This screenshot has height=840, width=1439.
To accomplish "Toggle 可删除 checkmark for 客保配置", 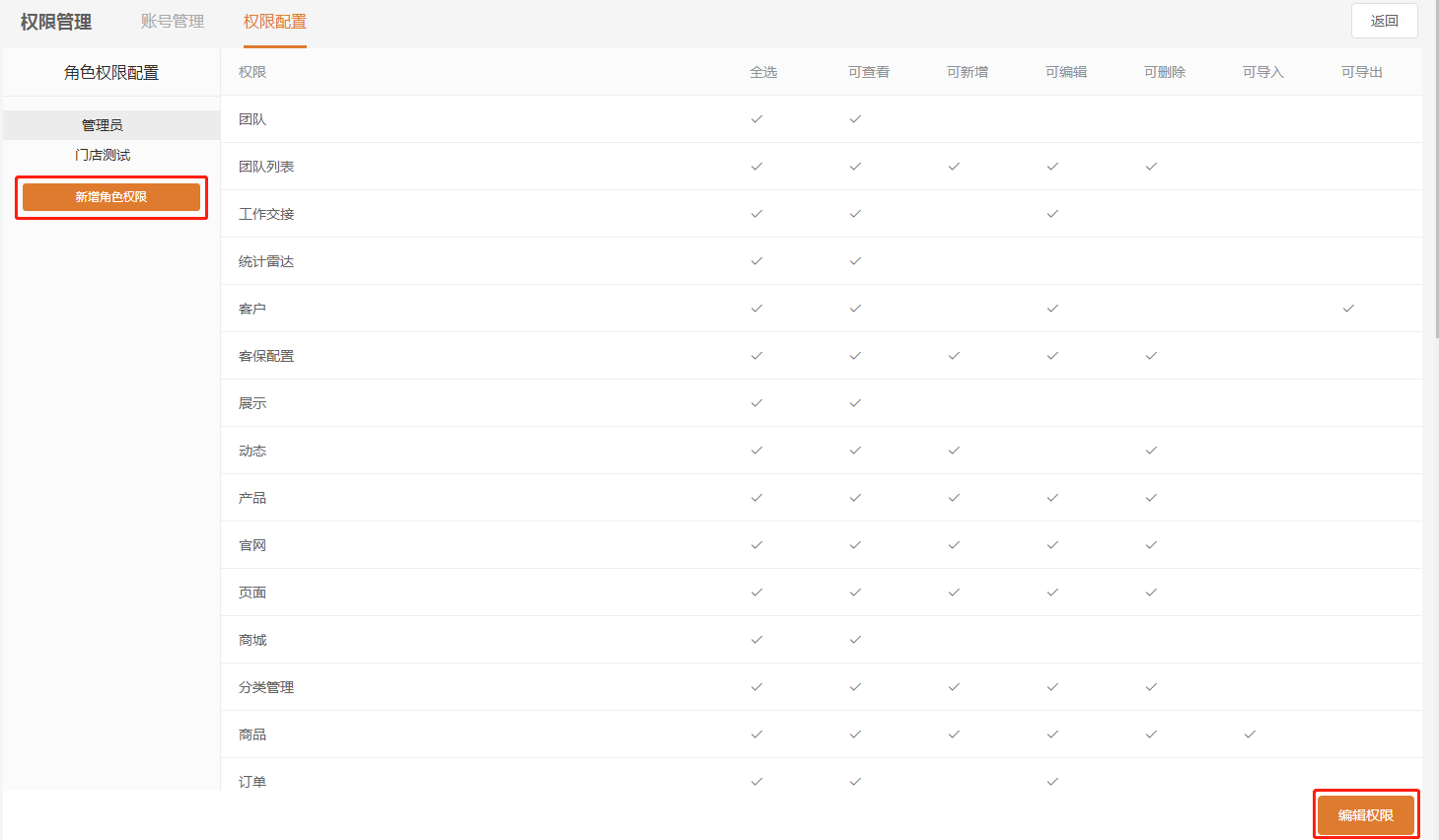I will (1151, 356).
